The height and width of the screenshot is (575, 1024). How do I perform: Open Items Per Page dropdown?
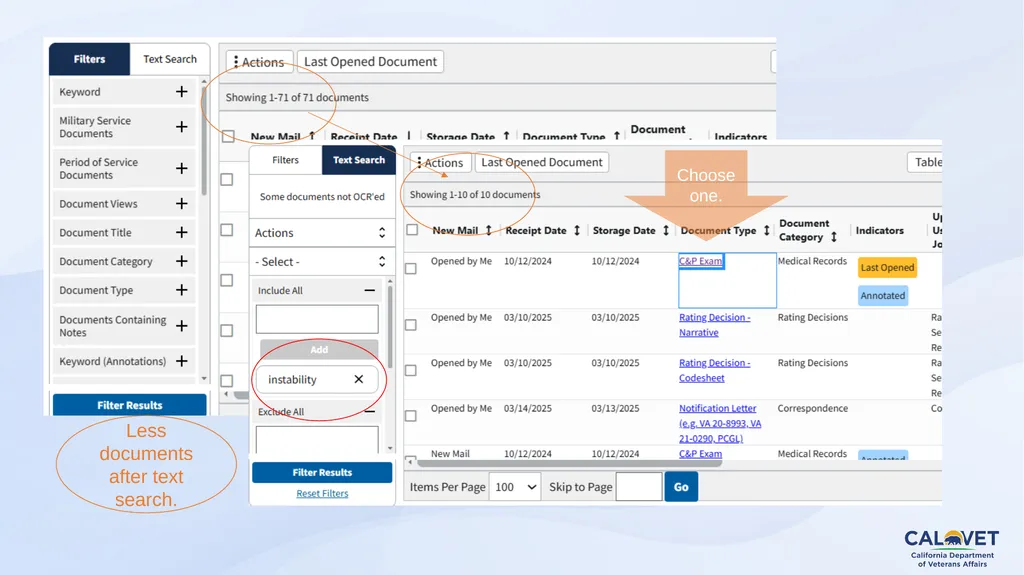(x=515, y=487)
